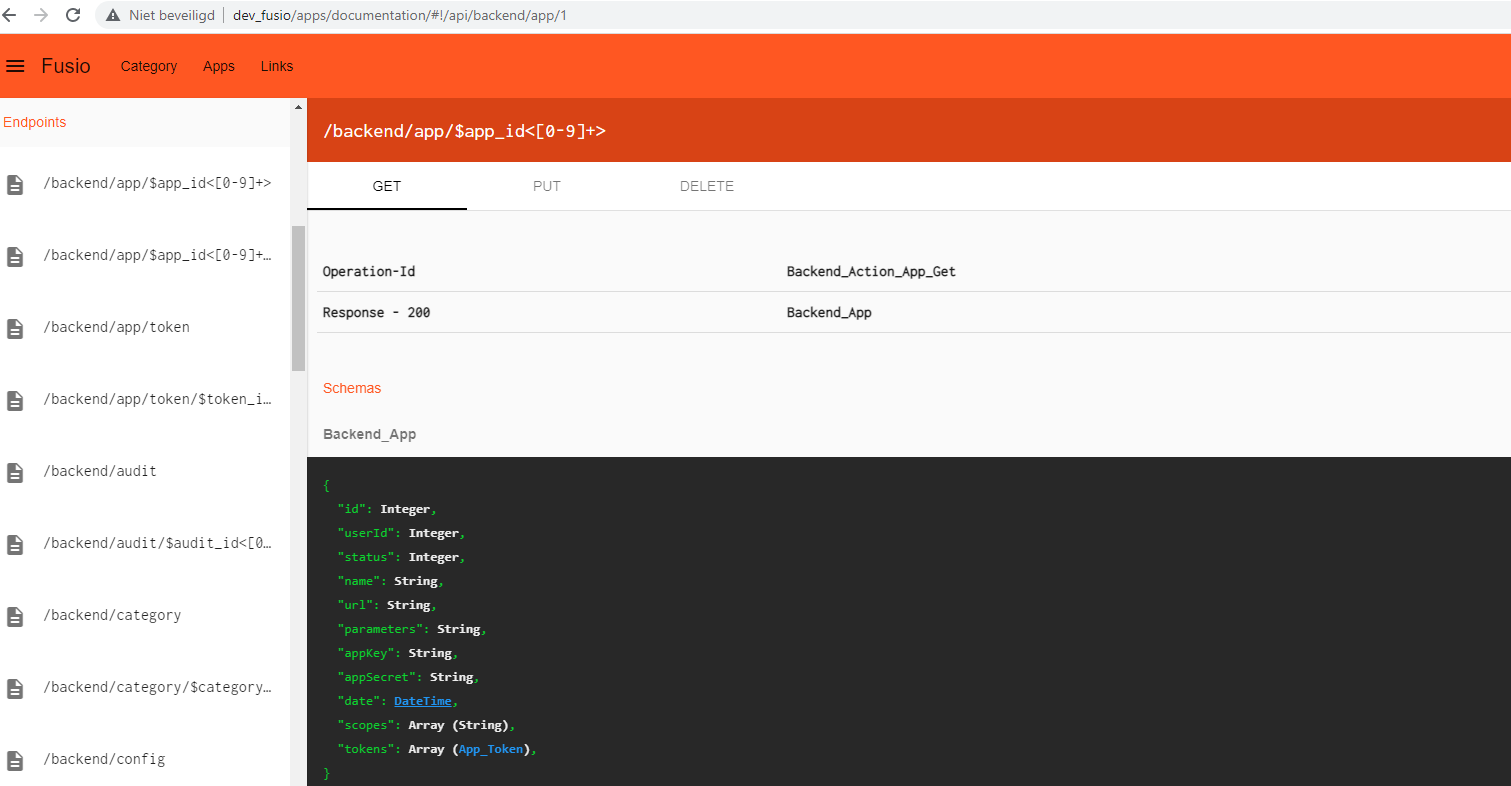Image resolution: width=1511 pixels, height=786 pixels.
Task: Click the document icon beside /backend/config
Action: pos(15,760)
